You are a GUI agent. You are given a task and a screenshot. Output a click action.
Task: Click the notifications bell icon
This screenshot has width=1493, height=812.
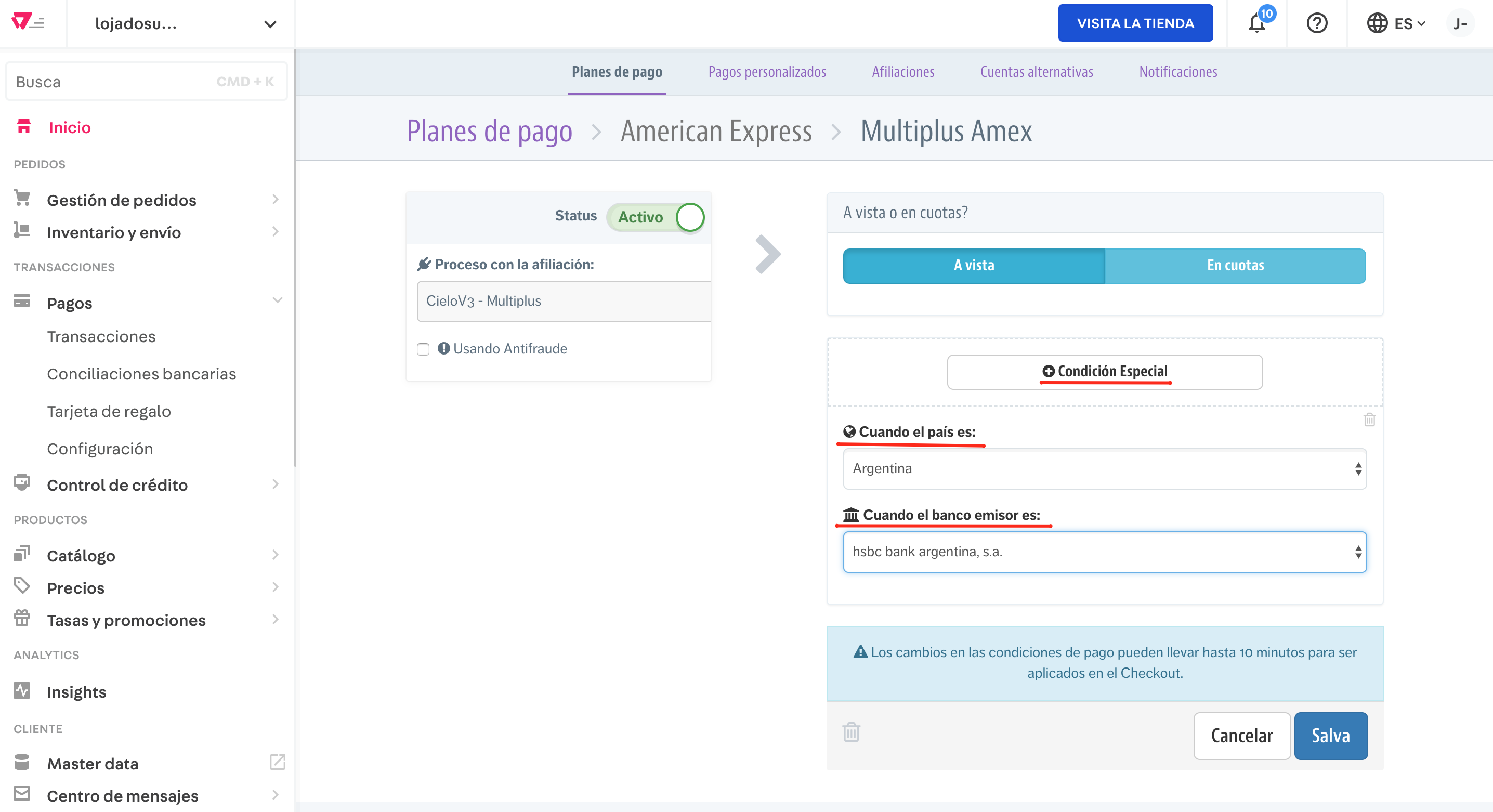(x=1256, y=23)
